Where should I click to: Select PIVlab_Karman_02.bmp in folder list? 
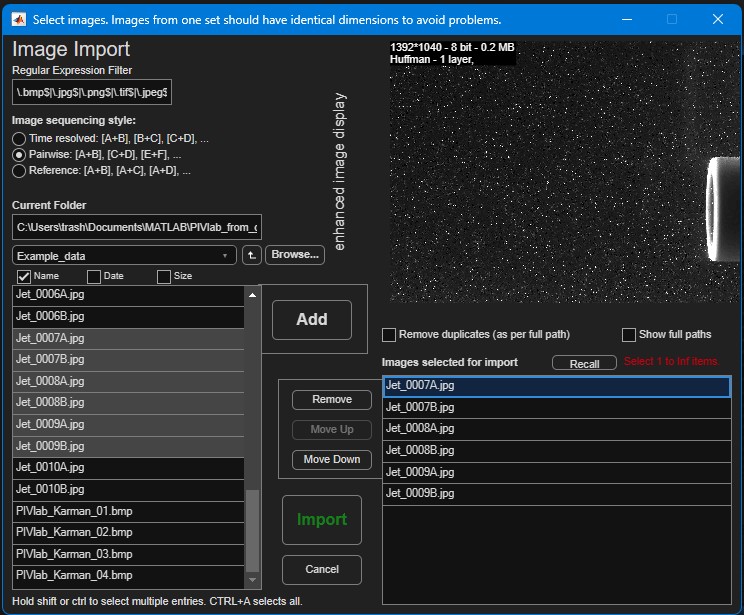[x=129, y=533]
